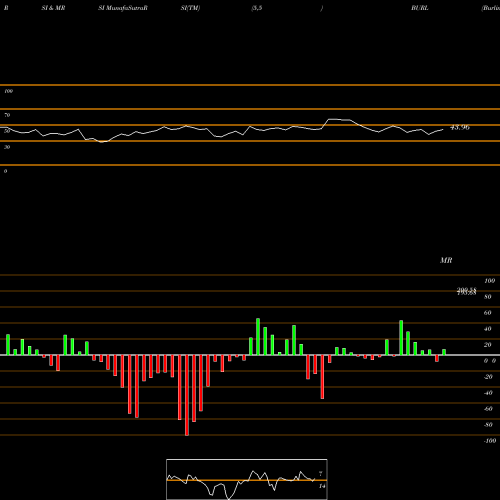The height and width of the screenshot is (500, 500).
Task: Click the RSI axis label 50
Action: [x=7, y=131]
